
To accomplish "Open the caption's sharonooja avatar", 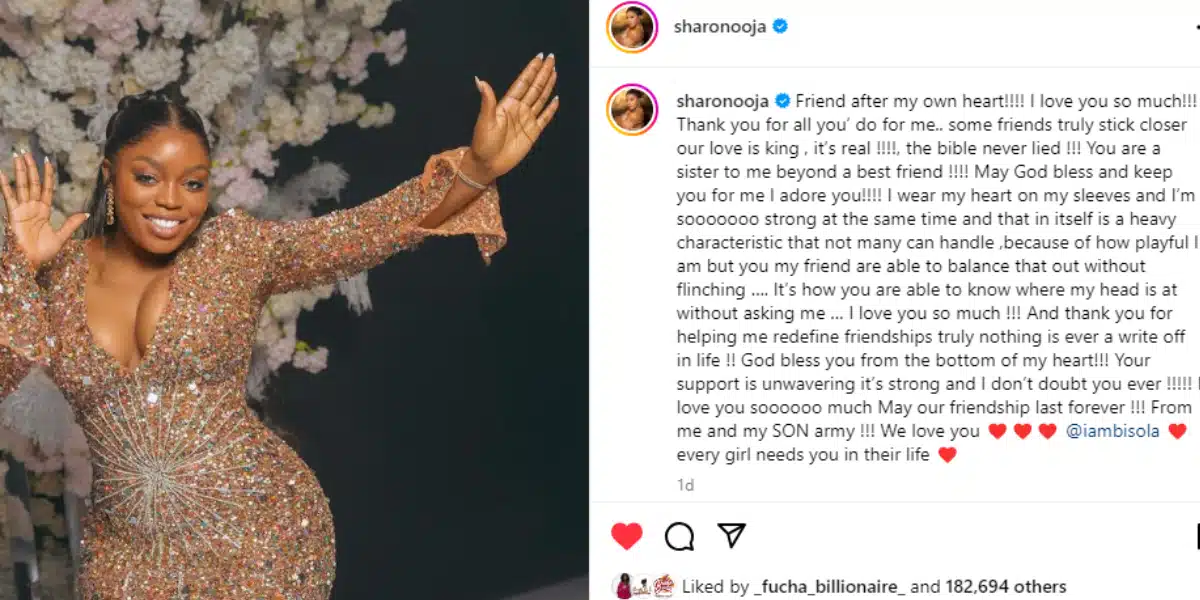I will [632, 109].
